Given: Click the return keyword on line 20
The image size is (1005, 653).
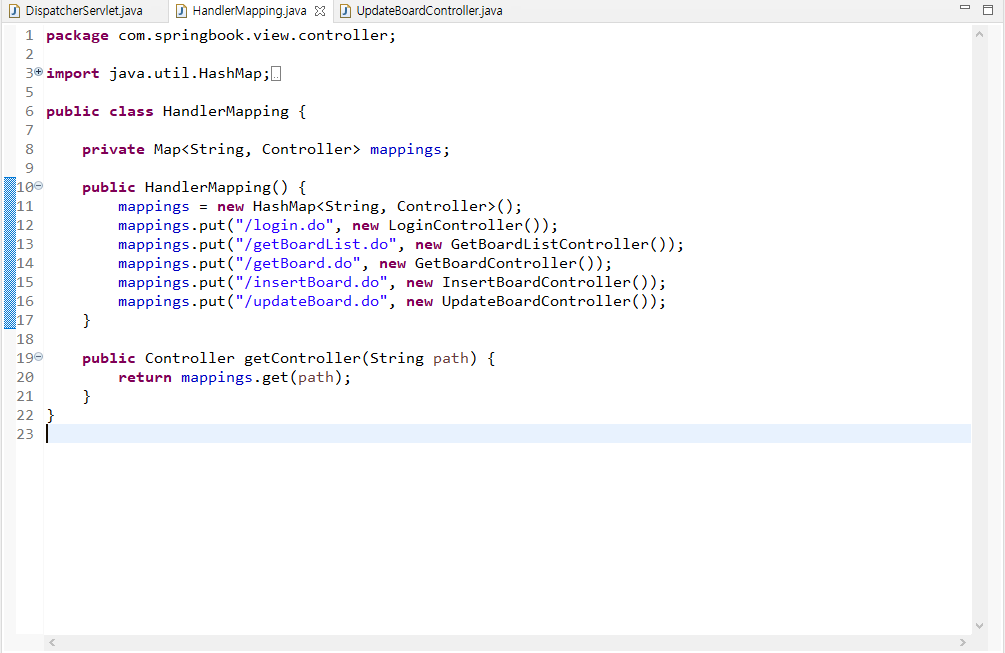Looking at the screenshot, I should point(145,377).
